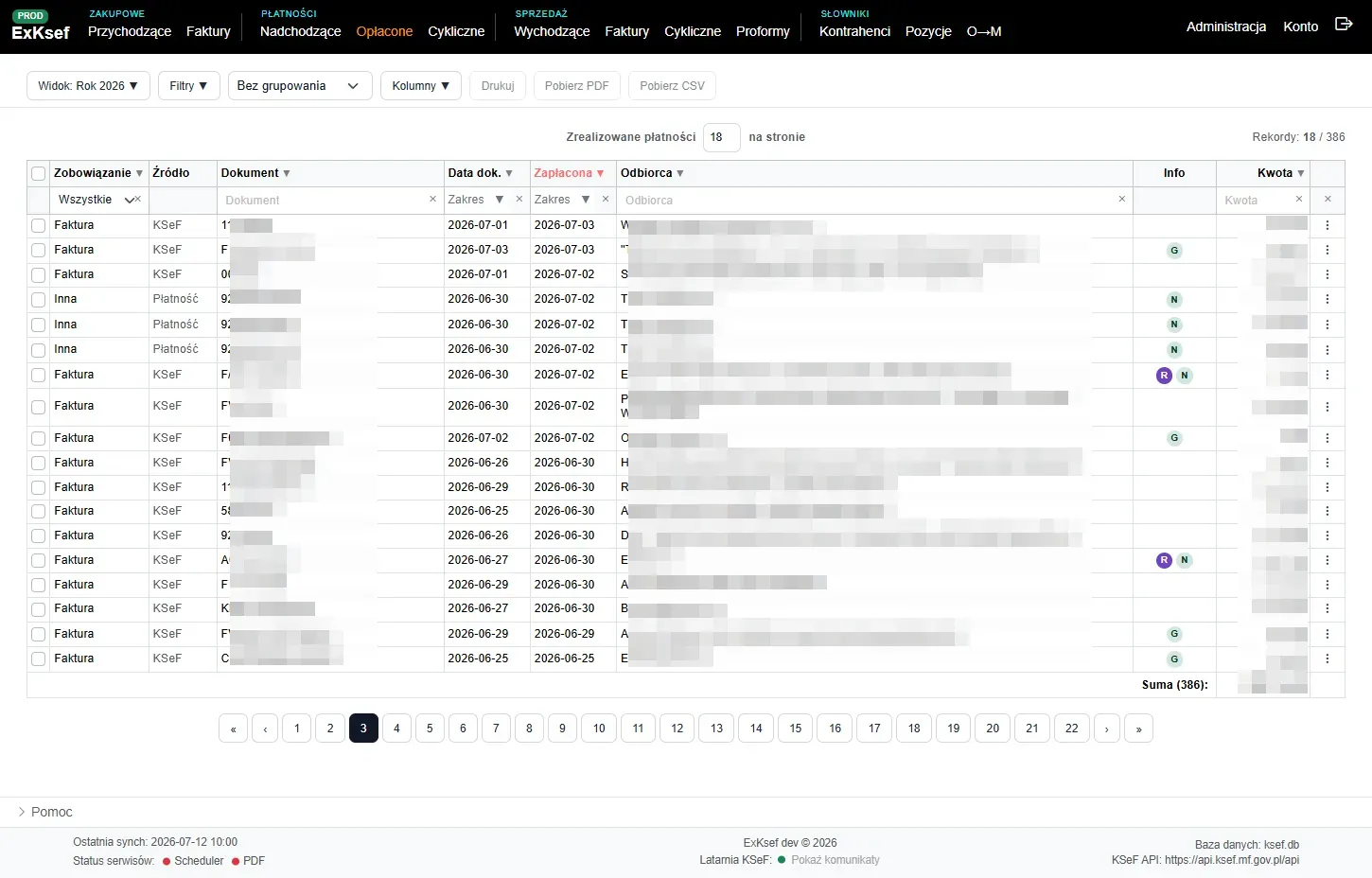Click the N badge in first Inna row

click(x=1174, y=300)
